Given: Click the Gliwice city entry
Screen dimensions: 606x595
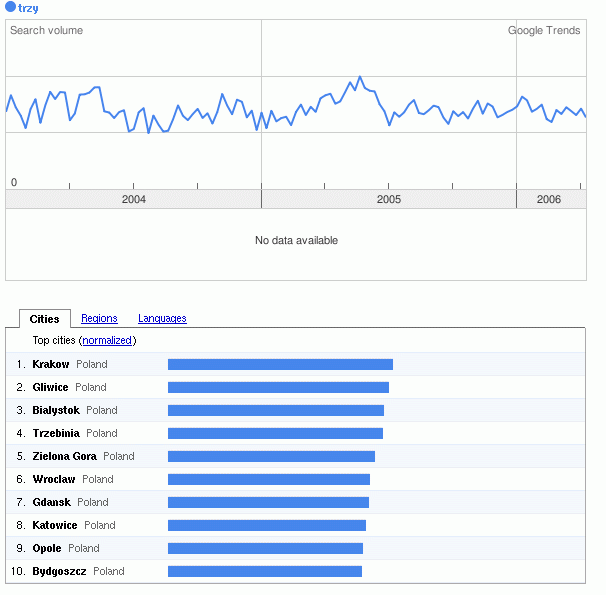Looking at the screenshot, I should point(50,388).
